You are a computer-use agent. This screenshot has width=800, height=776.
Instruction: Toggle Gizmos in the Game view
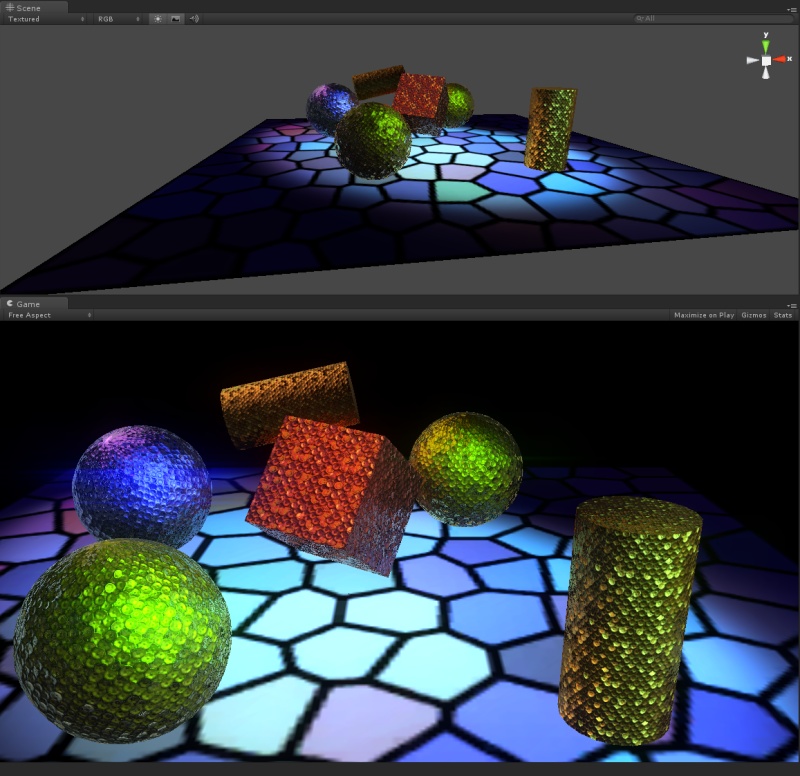coord(752,314)
